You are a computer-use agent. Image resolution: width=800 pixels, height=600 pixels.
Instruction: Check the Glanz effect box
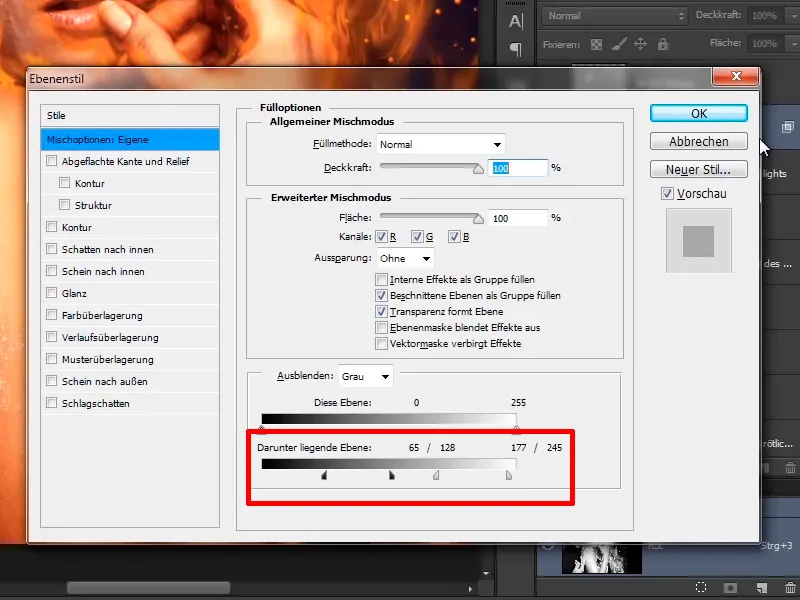coord(52,293)
